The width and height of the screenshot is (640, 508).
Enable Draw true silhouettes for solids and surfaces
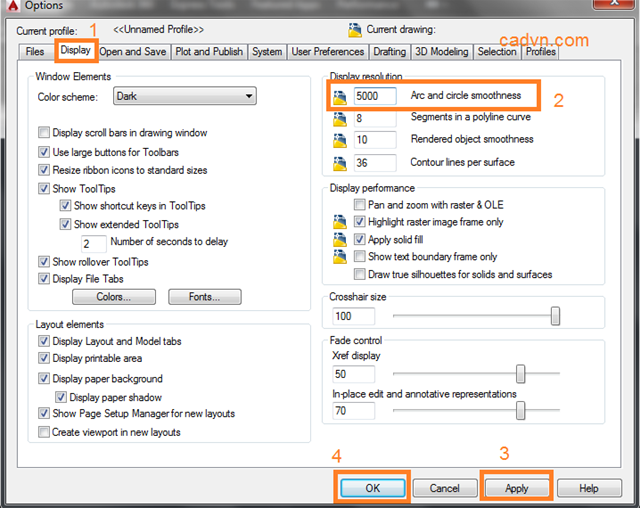pos(359,274)
